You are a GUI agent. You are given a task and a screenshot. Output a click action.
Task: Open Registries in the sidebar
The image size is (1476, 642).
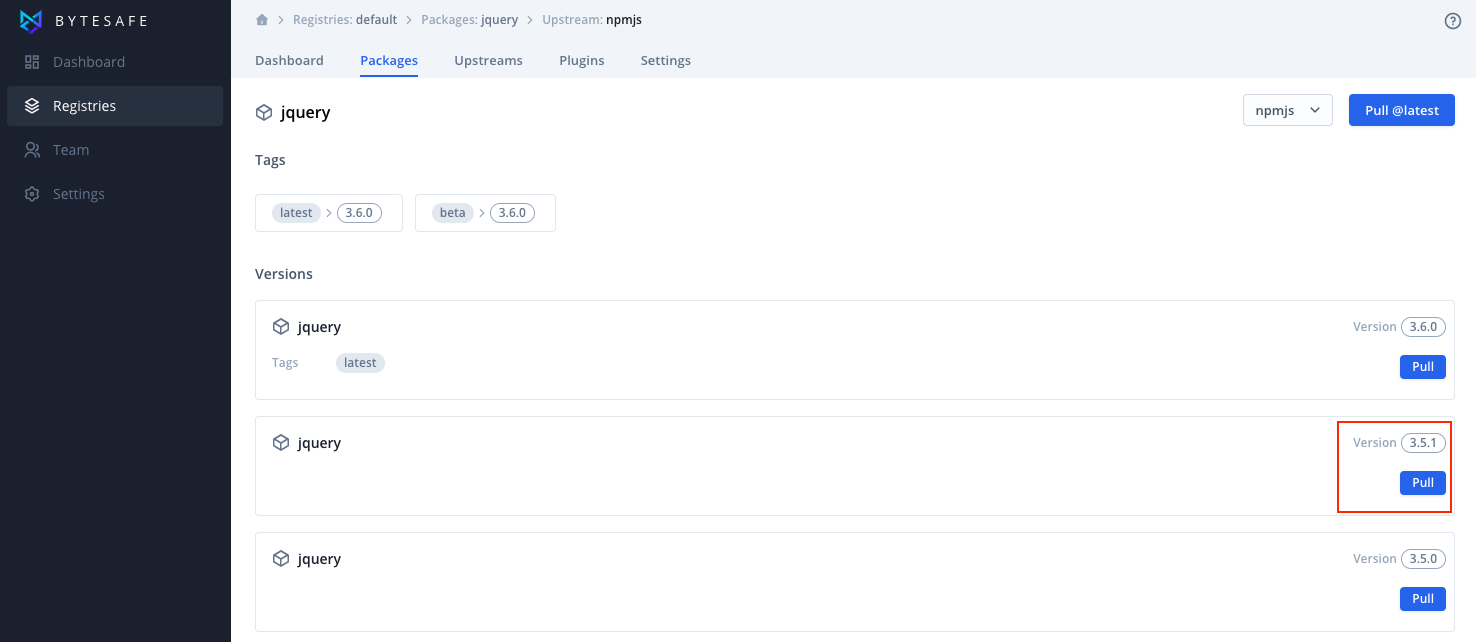(115, 106)
